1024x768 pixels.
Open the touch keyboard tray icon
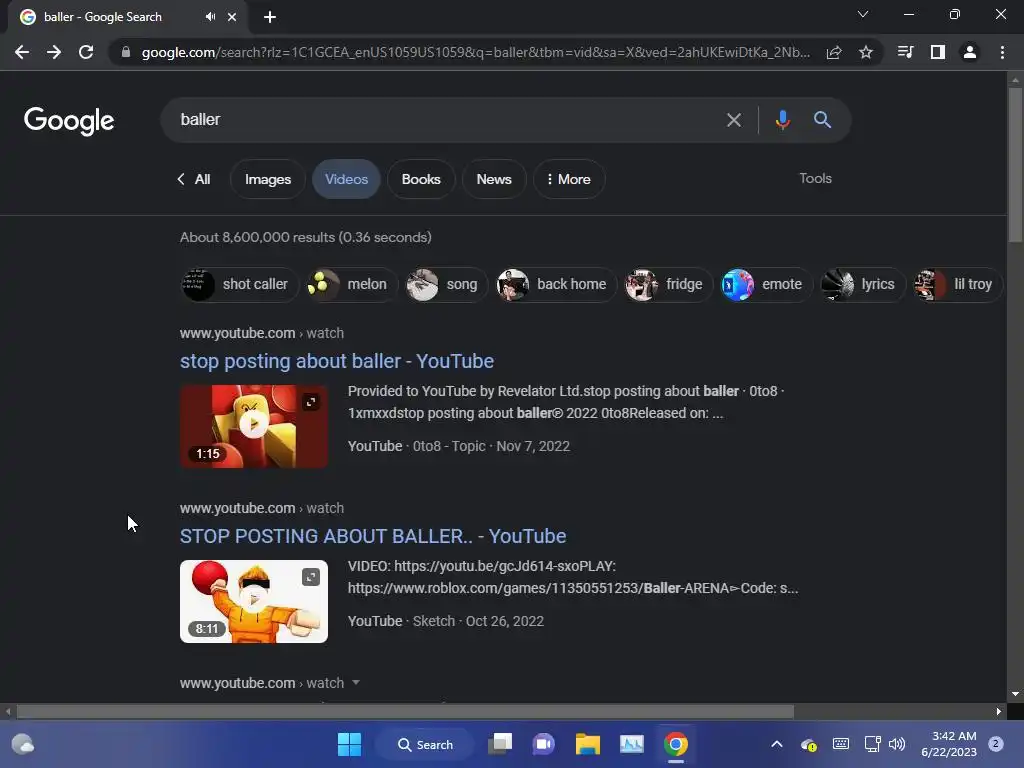pyautogui.click(x=840, y=744)
